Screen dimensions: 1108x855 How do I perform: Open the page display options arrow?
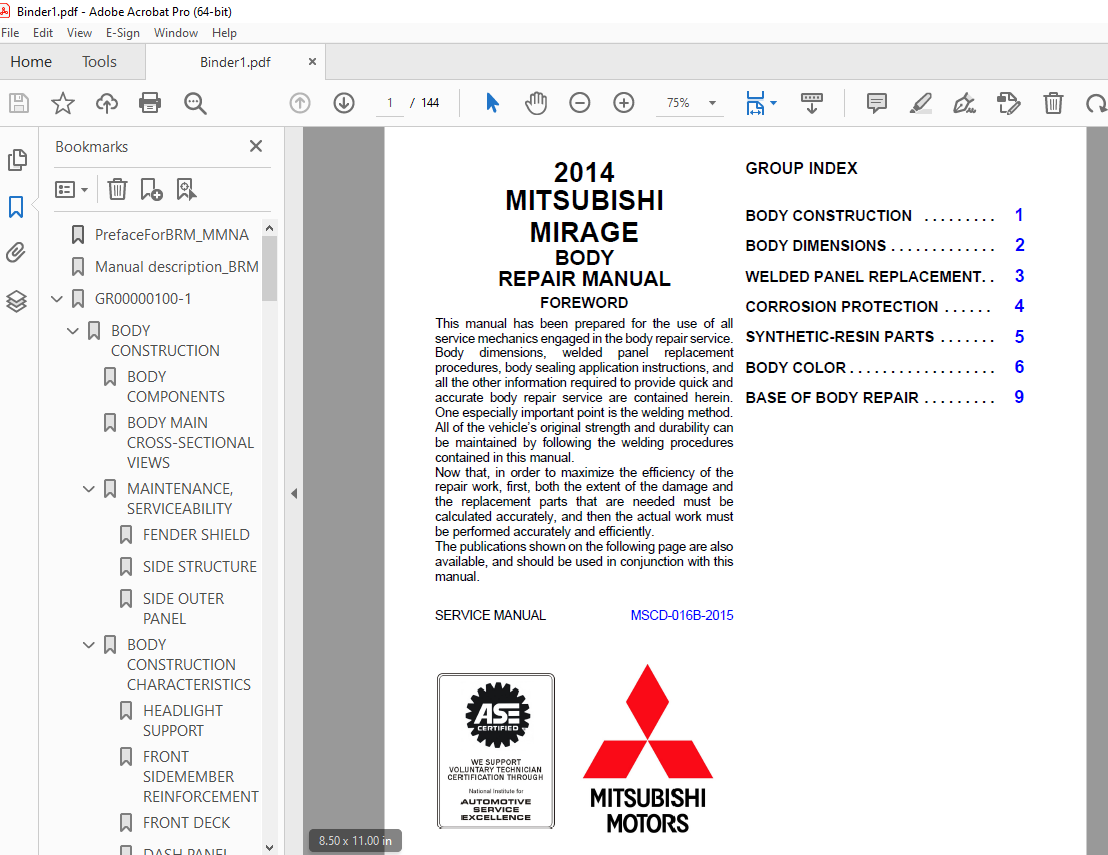coord(773,103)
